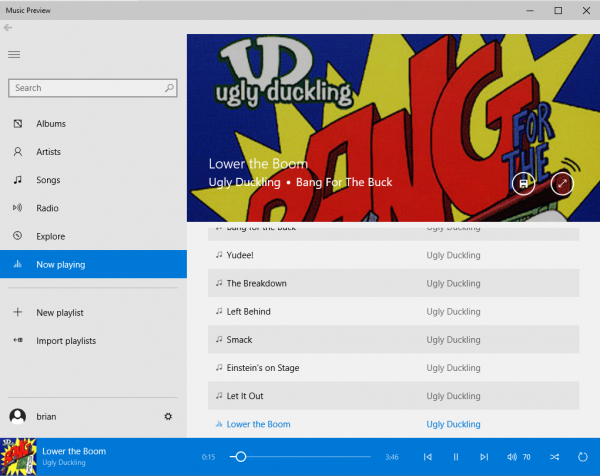This screenshot has width=600, height=476.
Task: Open the Explore section
Action: pyautogui.click(x=93, y=236)
